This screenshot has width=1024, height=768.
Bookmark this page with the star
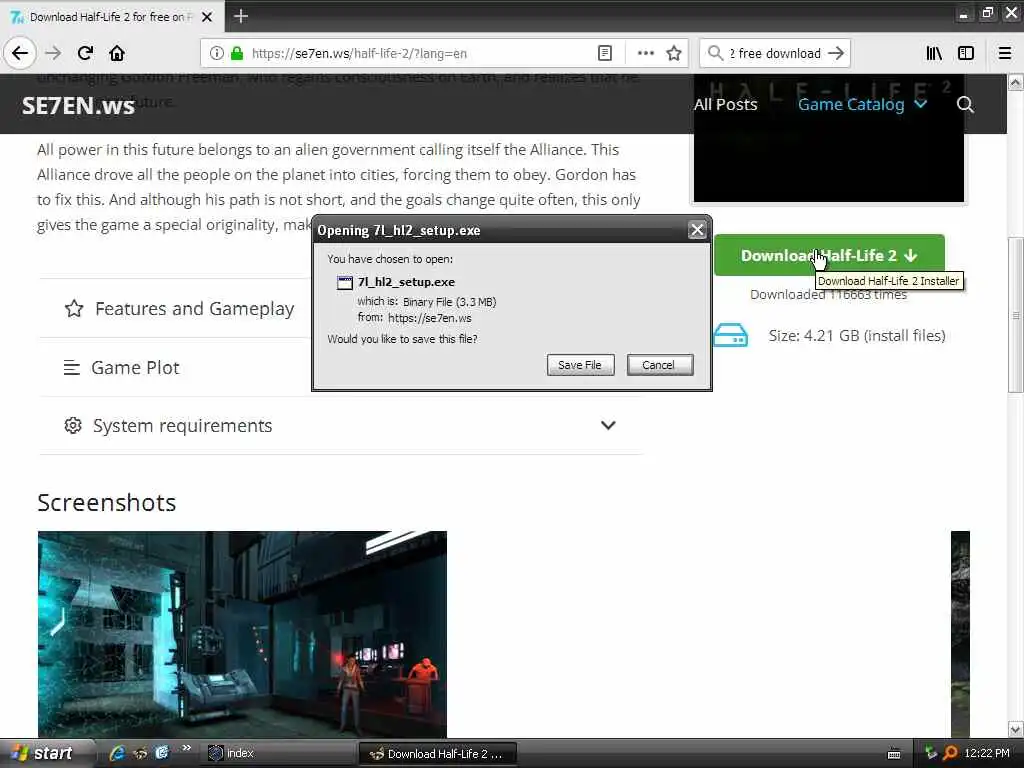click(x=674, y=54)
